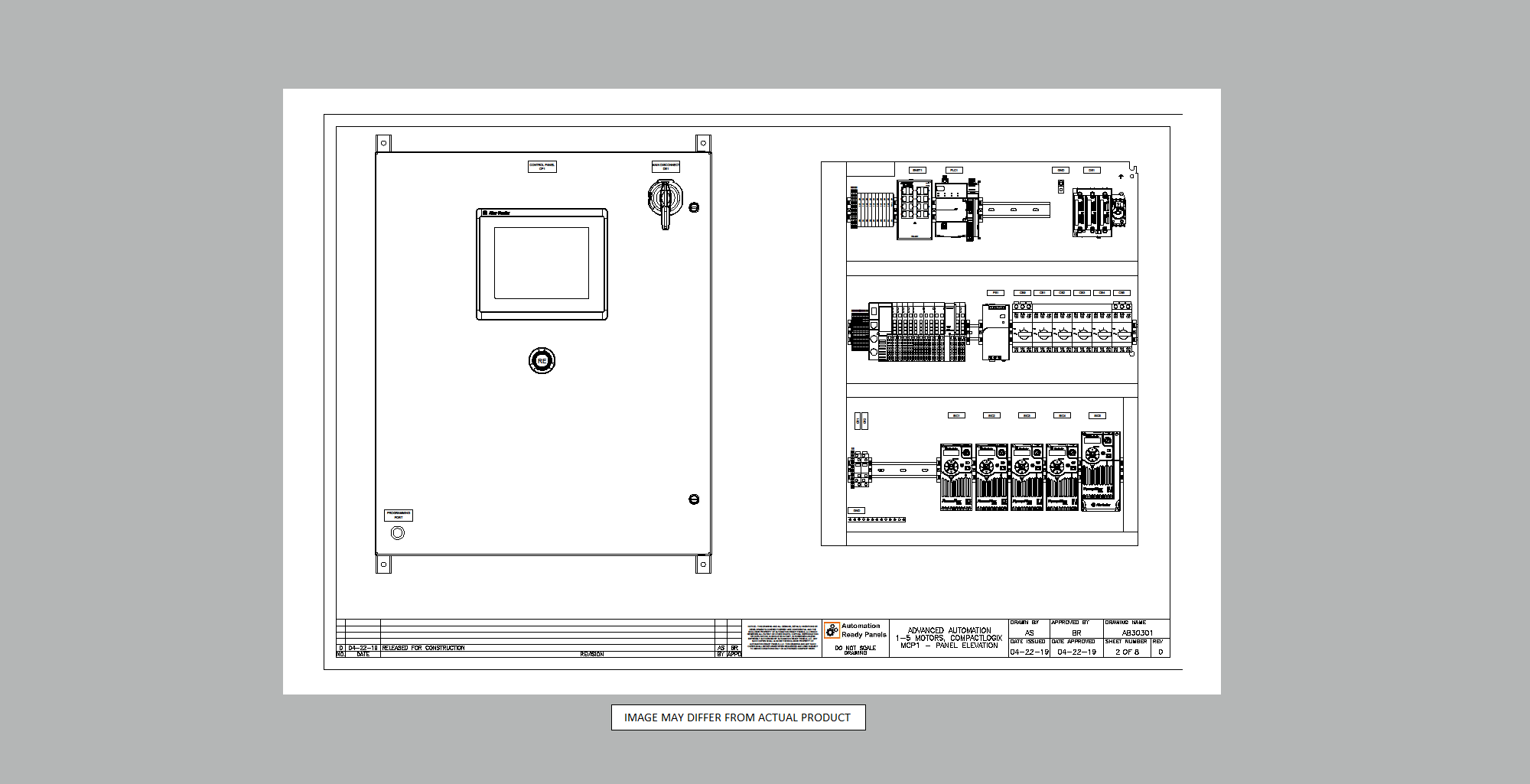Click the Allen-Bradley HMI touchscreen display

(542, 264)
